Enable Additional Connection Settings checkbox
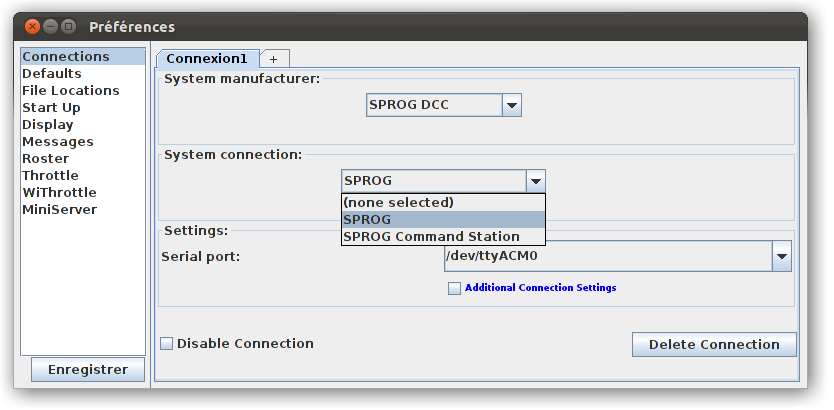This screenshot has height=410, width=834. tap(454, 288)
